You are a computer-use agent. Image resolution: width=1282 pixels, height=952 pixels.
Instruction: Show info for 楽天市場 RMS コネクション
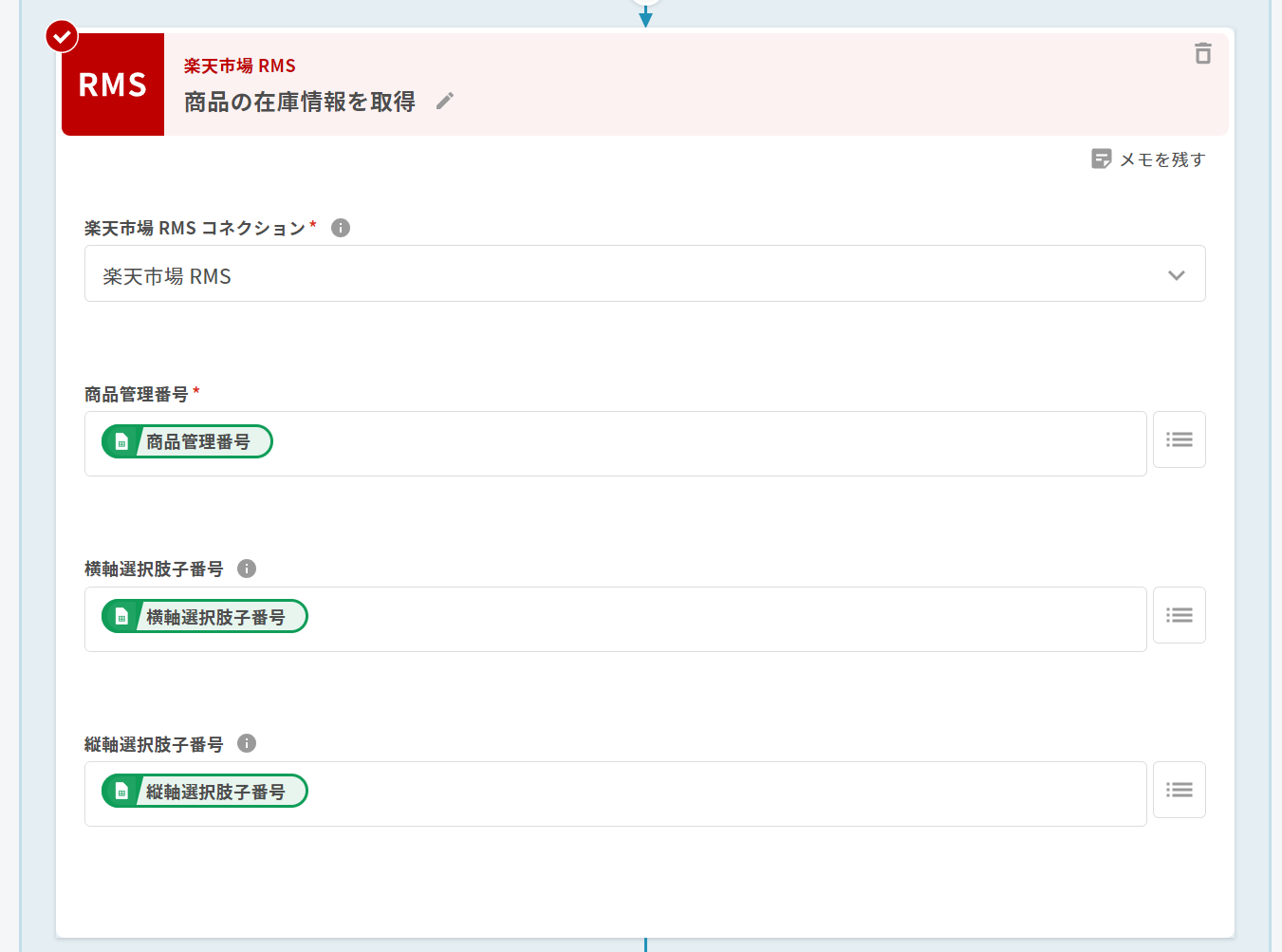pos(341,228)
